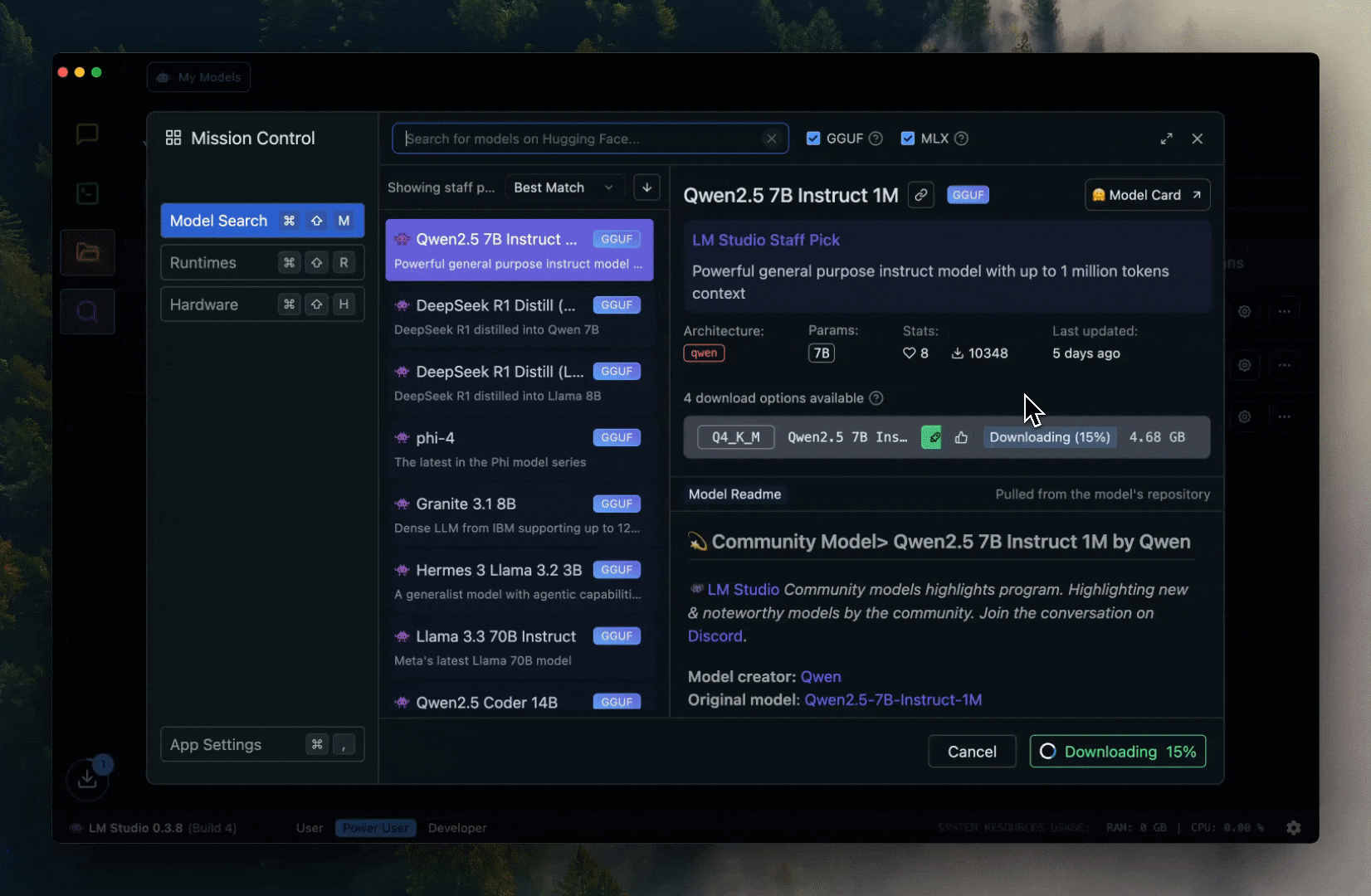Click the "5 days ago" last updated value
The image size is (1371, 896).
1086,353
